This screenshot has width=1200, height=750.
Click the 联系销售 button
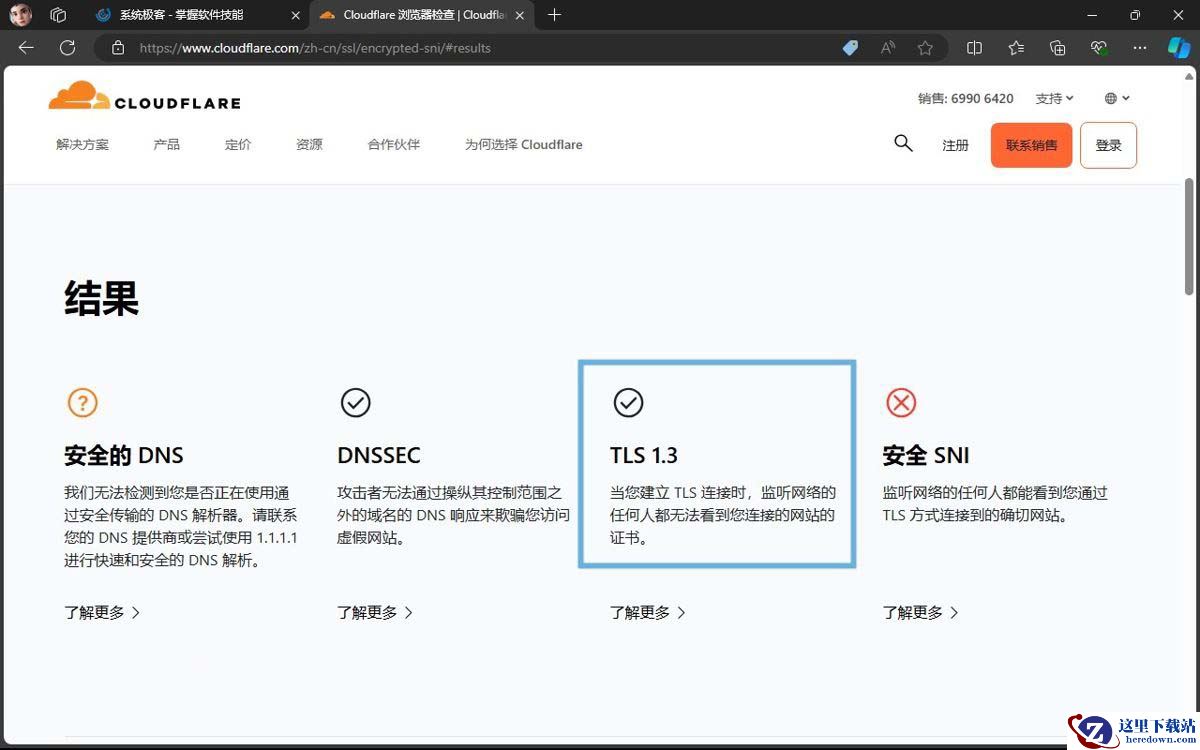1031,145
